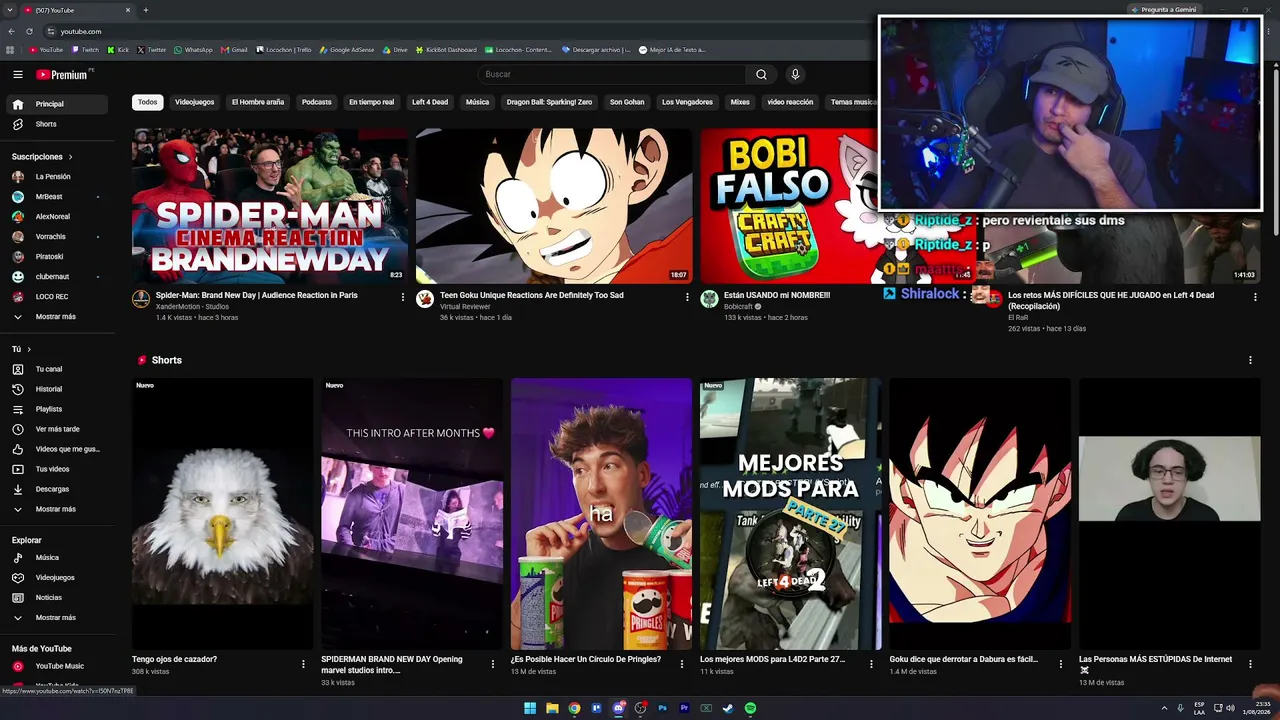The width and height of the screenshot is (1280, 720).
Task: Select the 'El Hombre araña' filter chip
Action: 258,102
